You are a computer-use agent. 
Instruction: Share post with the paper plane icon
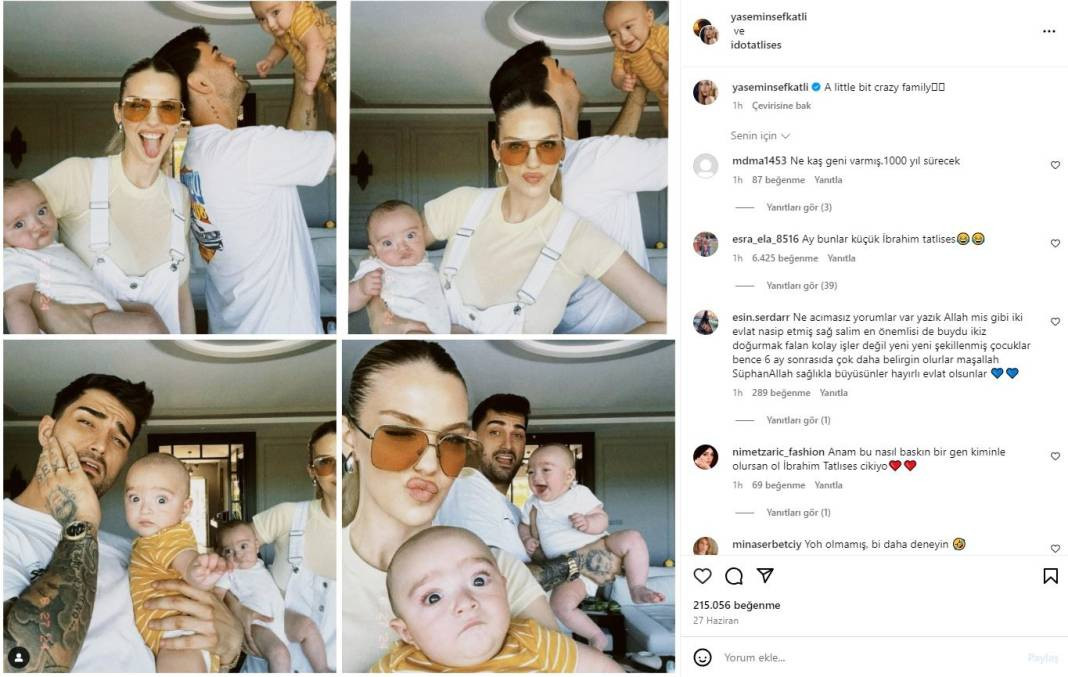click(765, 576)
